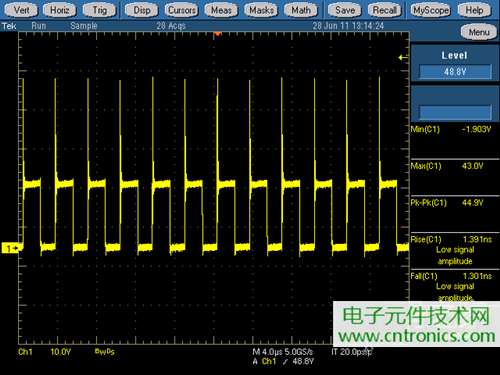The image size is (500, 375).
Task: Click the IT 20.0ps/pt readout
Action: coord(352,352)
